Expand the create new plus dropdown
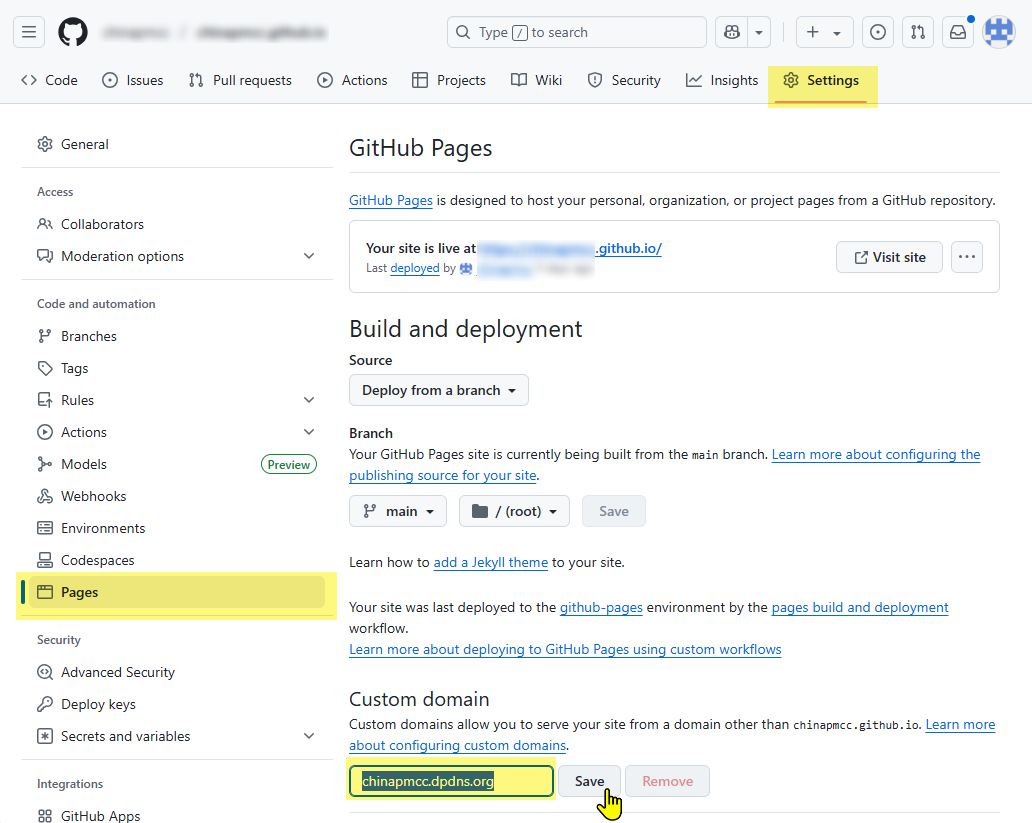 [x=824, y=32]
